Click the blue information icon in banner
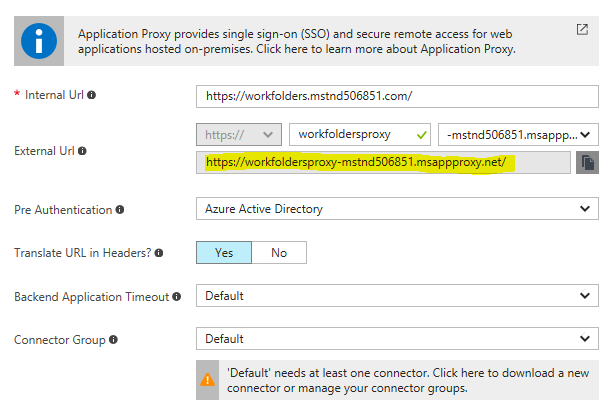 tap(39, 41)
